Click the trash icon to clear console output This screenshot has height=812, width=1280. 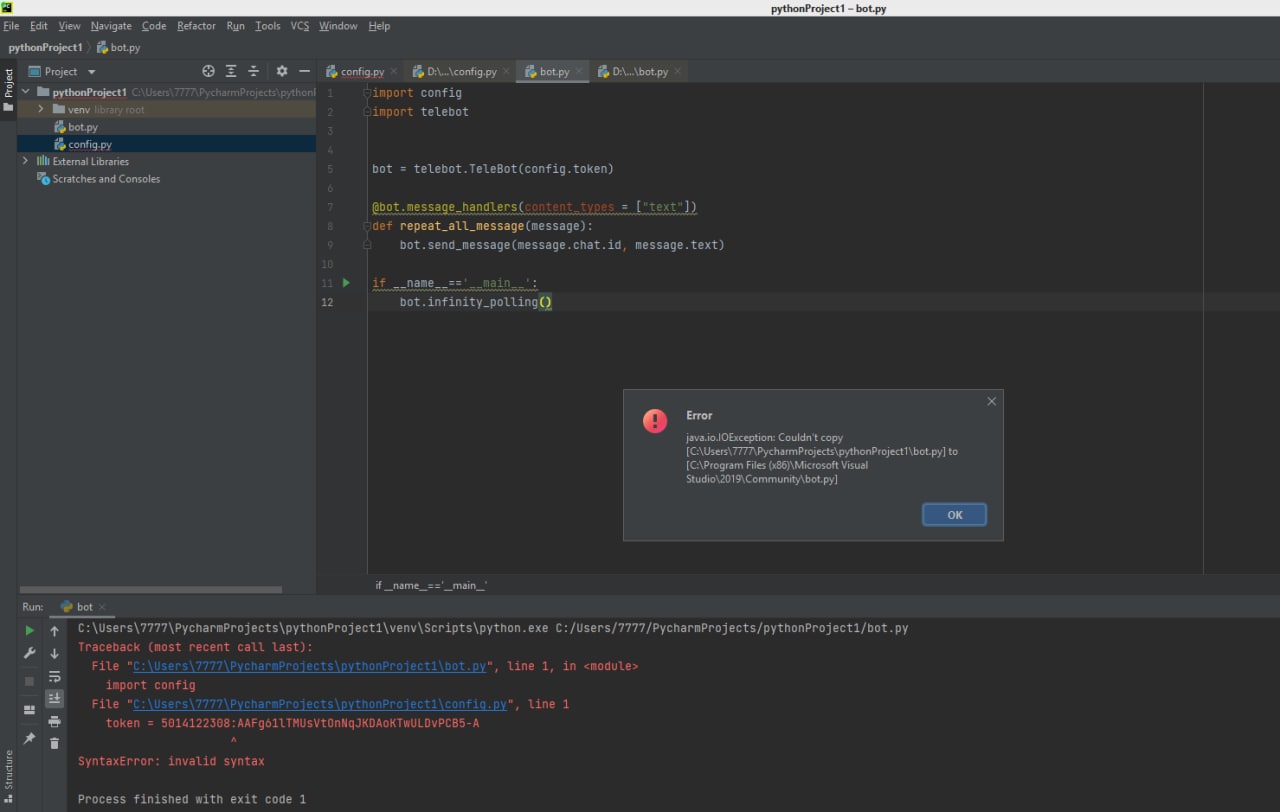54,743
